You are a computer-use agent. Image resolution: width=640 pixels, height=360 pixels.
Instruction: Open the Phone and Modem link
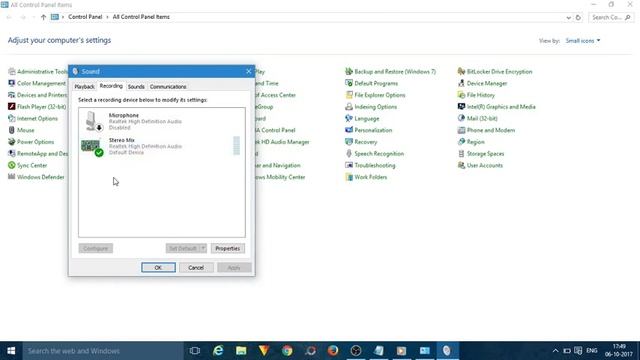(486, 130)
